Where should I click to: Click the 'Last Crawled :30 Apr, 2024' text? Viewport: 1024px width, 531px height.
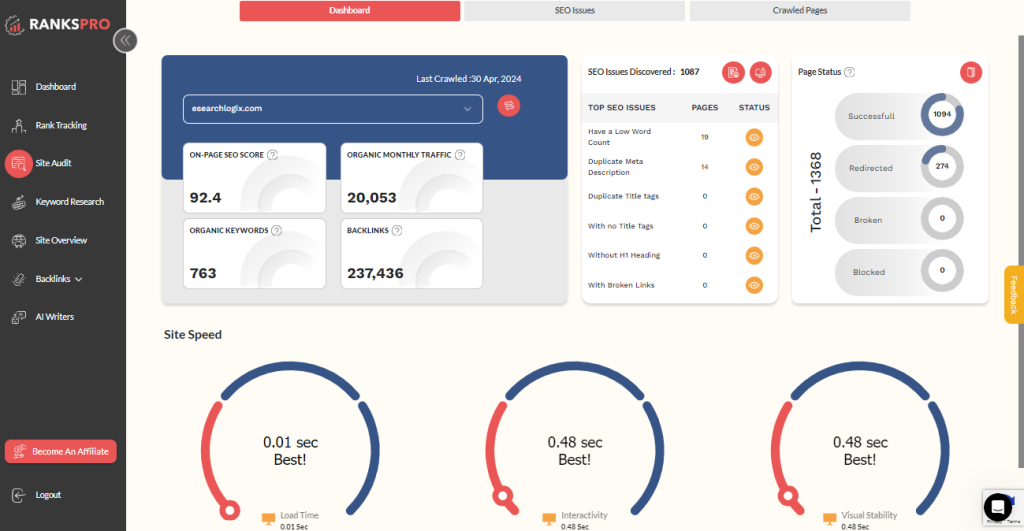pyautogui.click(x=469, y=79)
